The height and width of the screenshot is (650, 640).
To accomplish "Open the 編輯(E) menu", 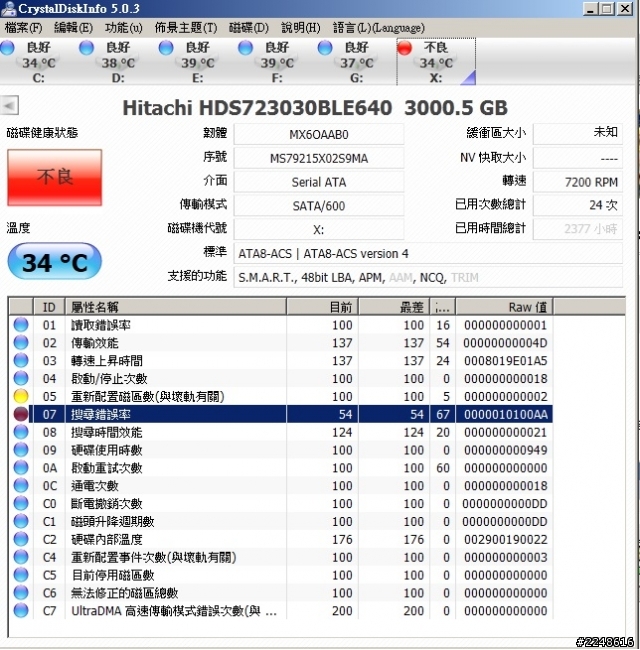I will (73, 28).
